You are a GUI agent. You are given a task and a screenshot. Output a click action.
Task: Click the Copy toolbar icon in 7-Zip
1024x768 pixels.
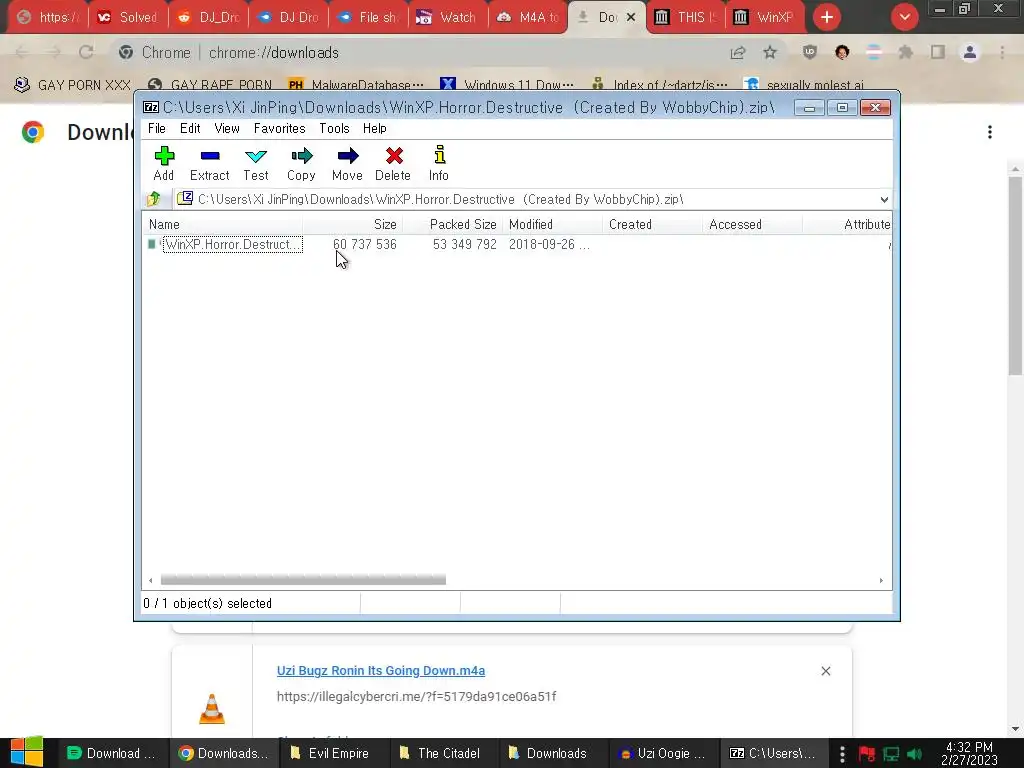301,156
